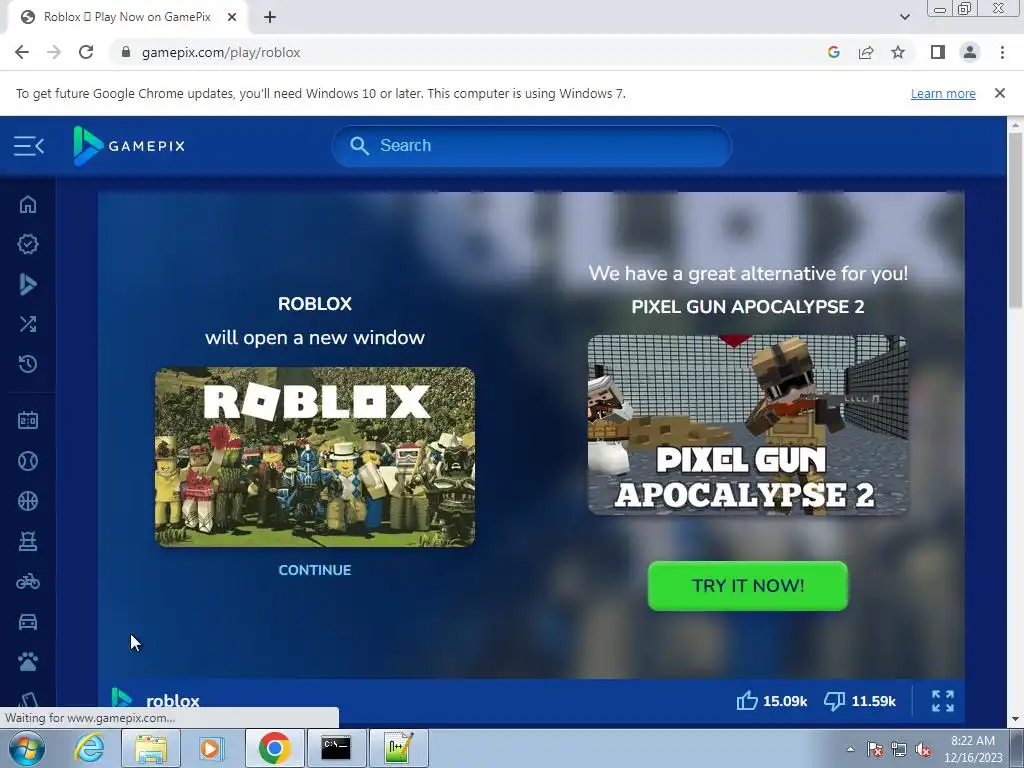The image size is (1024, 768).
Task: Share this page icon in address bar
Action: tap(866, 52)
